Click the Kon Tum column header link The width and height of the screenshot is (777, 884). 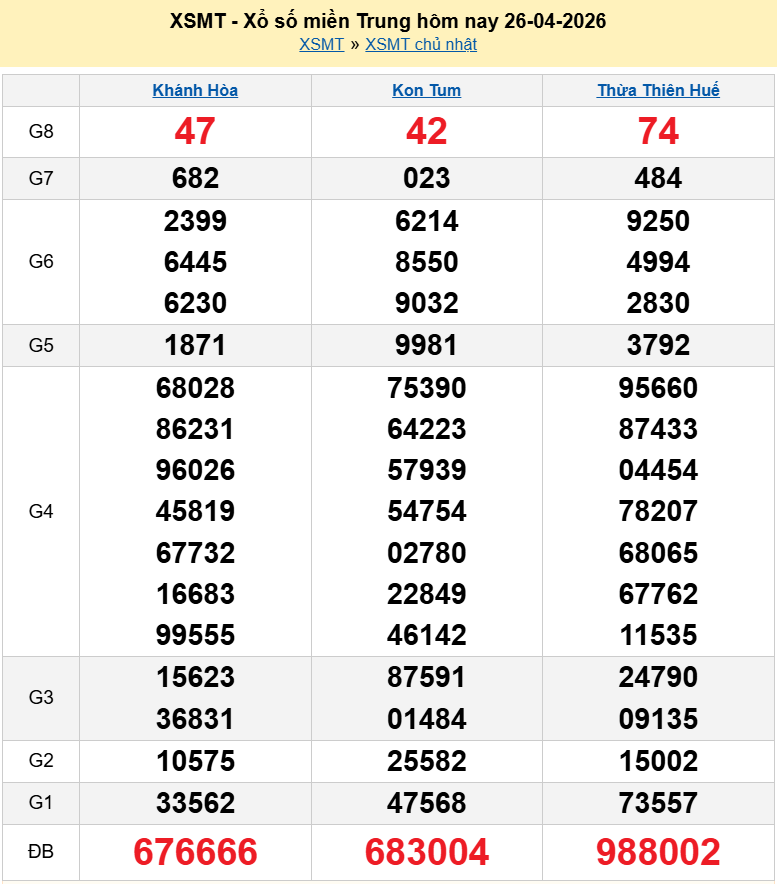[427, 91]
